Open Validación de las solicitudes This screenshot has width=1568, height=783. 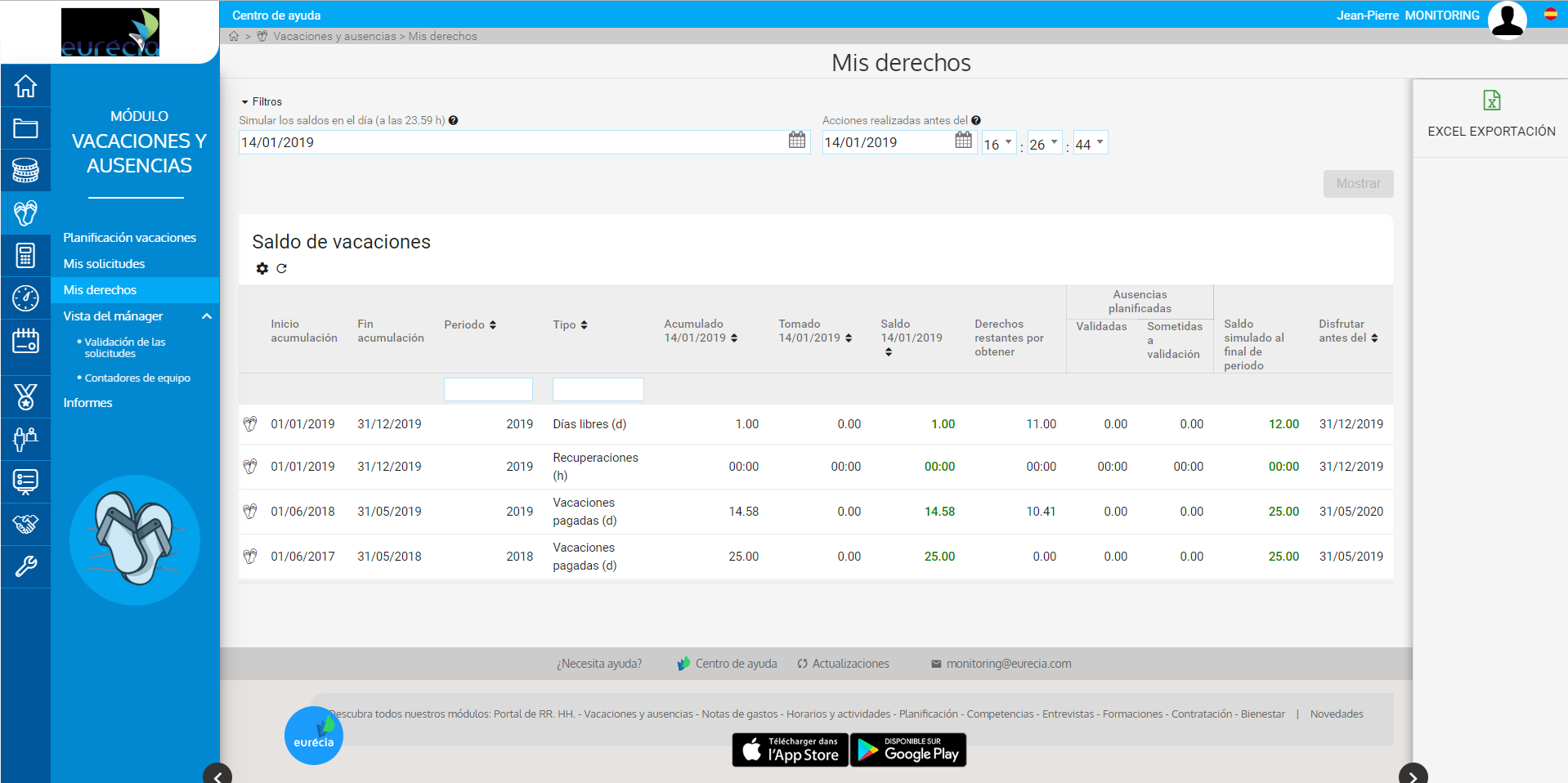124,347
